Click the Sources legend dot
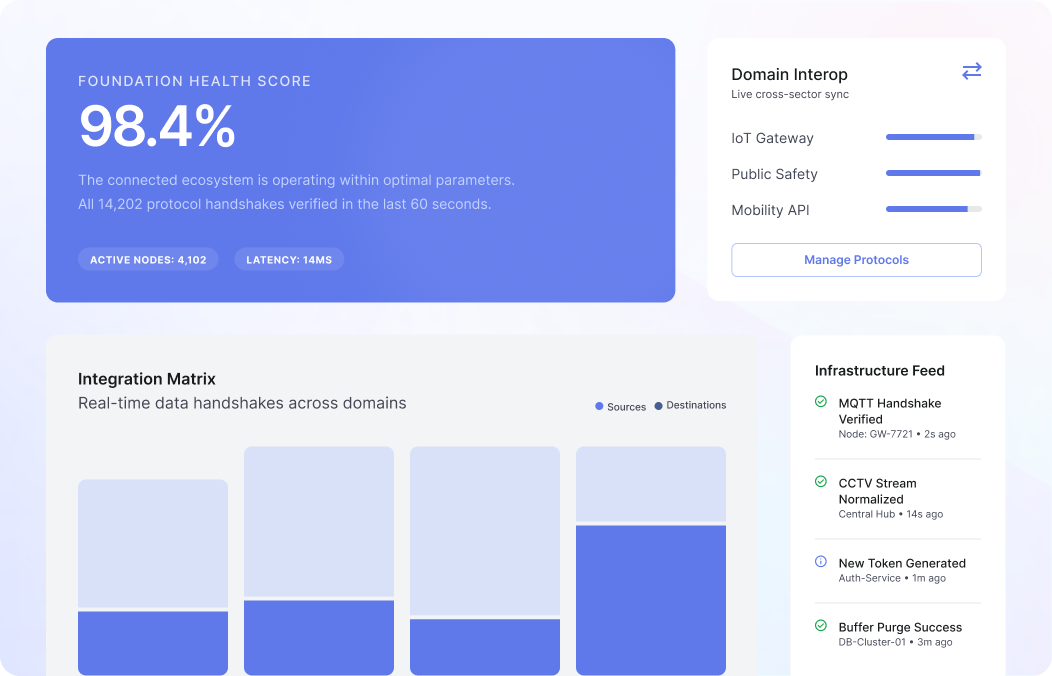The height and width of the screenshot is (676, 1052). (x=599, y=406)
